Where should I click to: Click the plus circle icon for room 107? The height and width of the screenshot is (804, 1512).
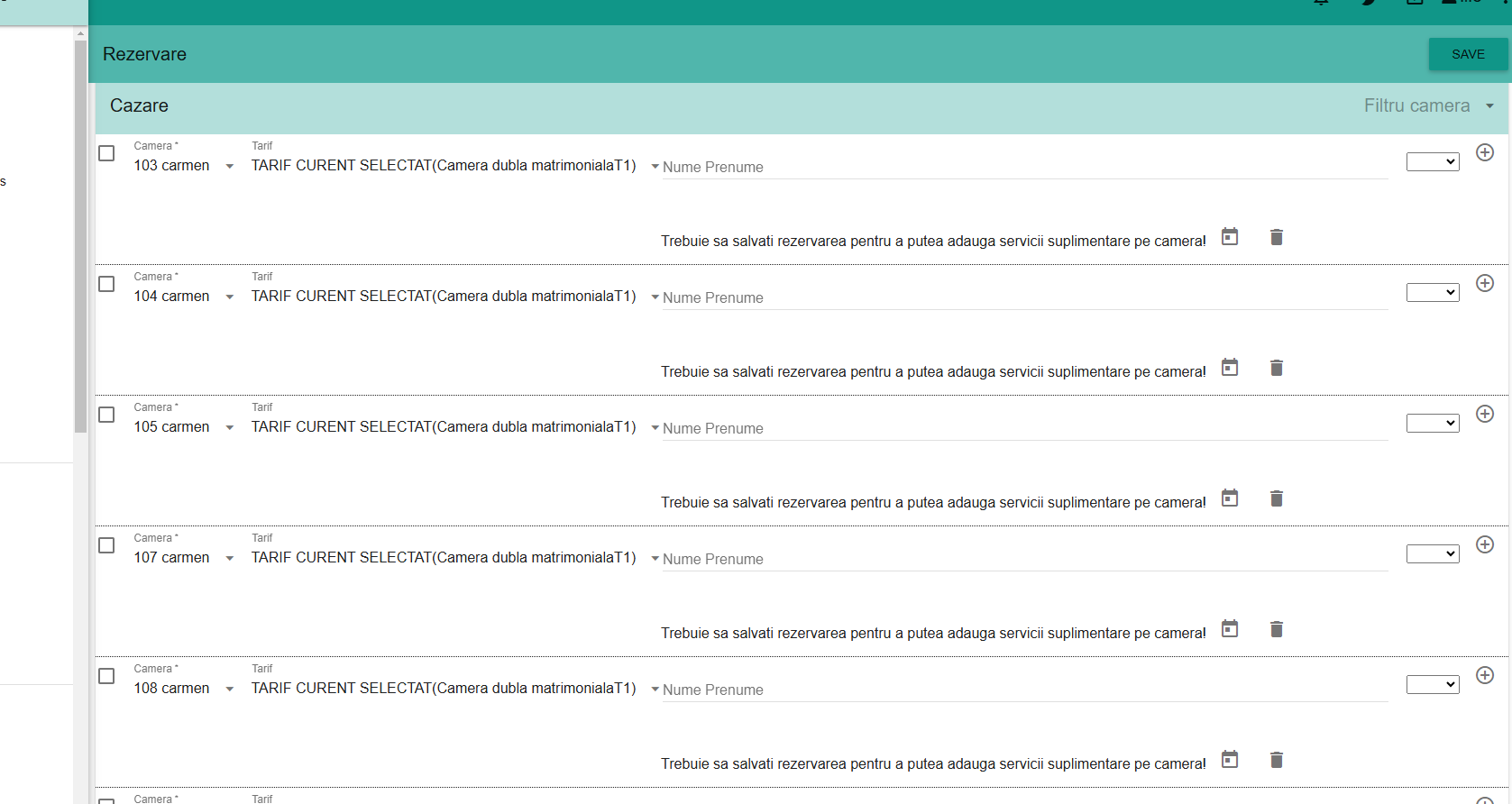coord(1485,544)
